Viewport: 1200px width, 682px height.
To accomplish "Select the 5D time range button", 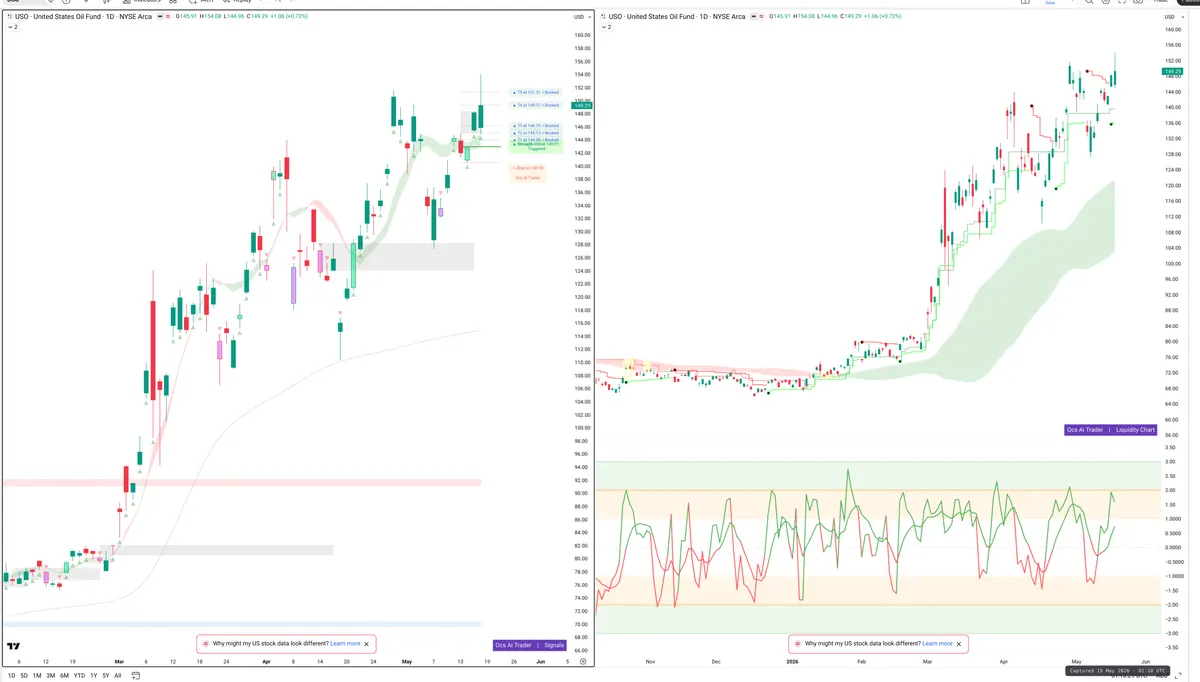I will [x=24, y=676].
